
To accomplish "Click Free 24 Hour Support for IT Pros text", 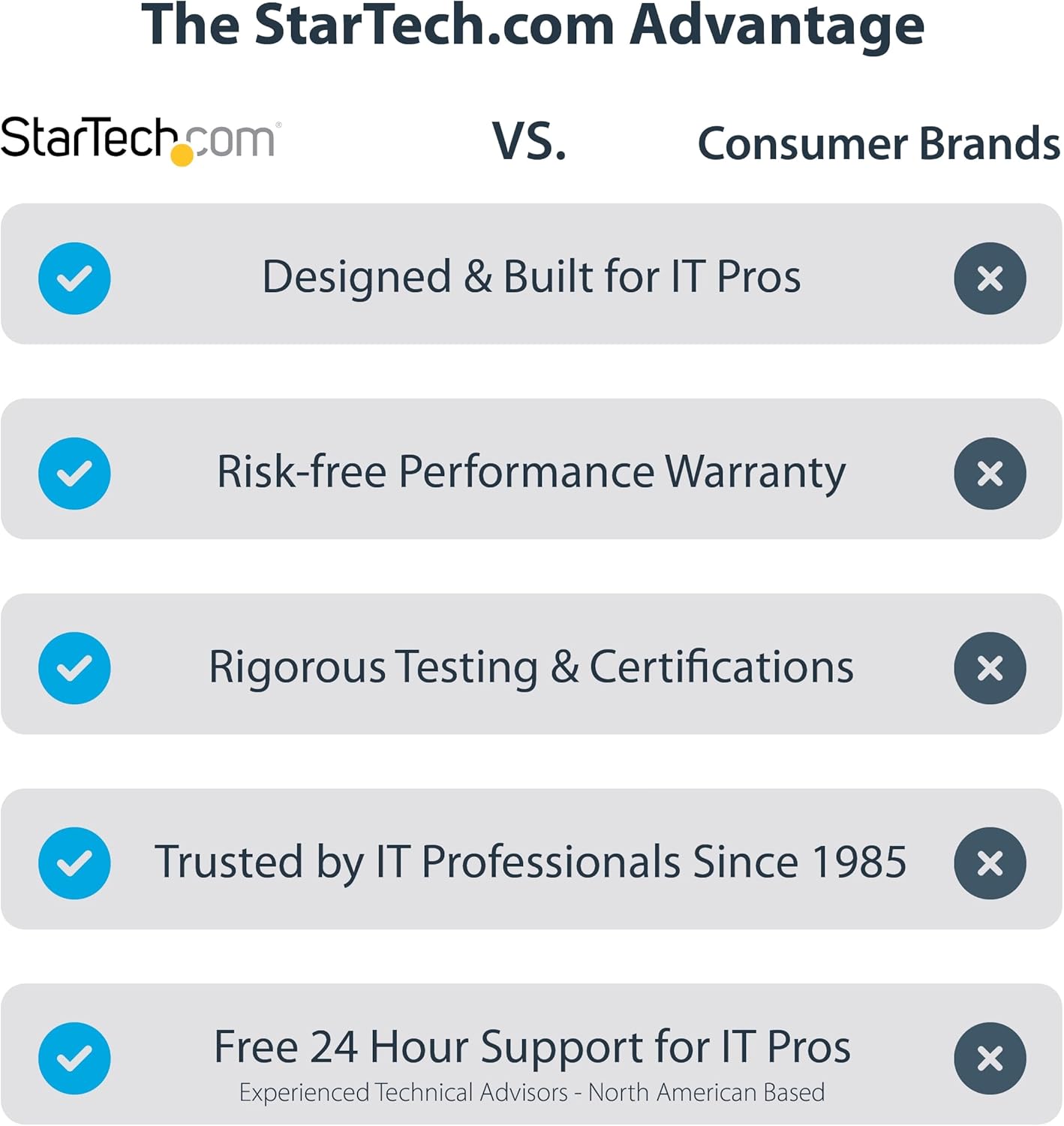I will [x=532, y=1046].
